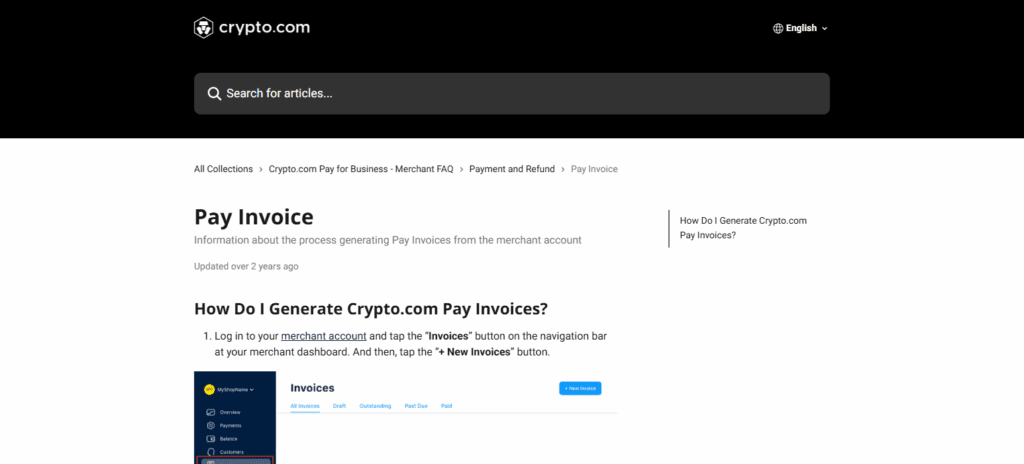The width and height of the screenshot is (1024, 464).
Task: Click the Crypto.com lion logo icon
Action: click(204, 28)
